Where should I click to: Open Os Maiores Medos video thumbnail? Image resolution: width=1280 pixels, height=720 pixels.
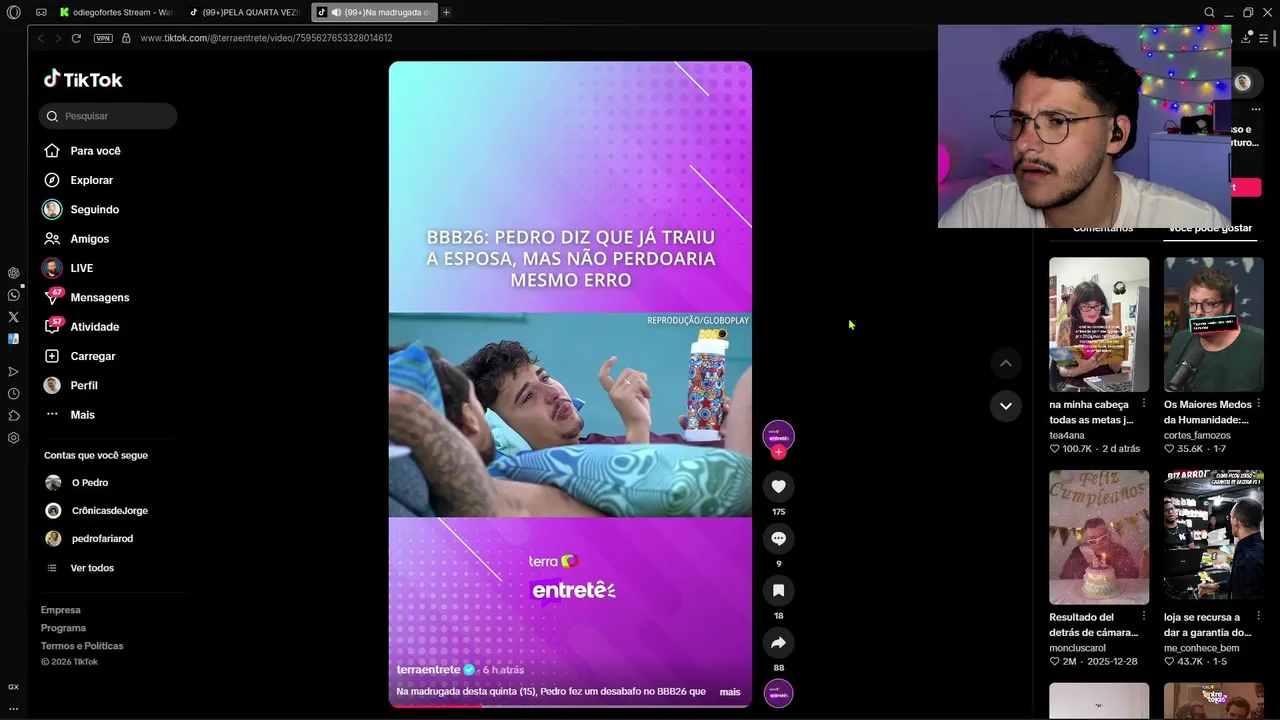[1214, 325]
